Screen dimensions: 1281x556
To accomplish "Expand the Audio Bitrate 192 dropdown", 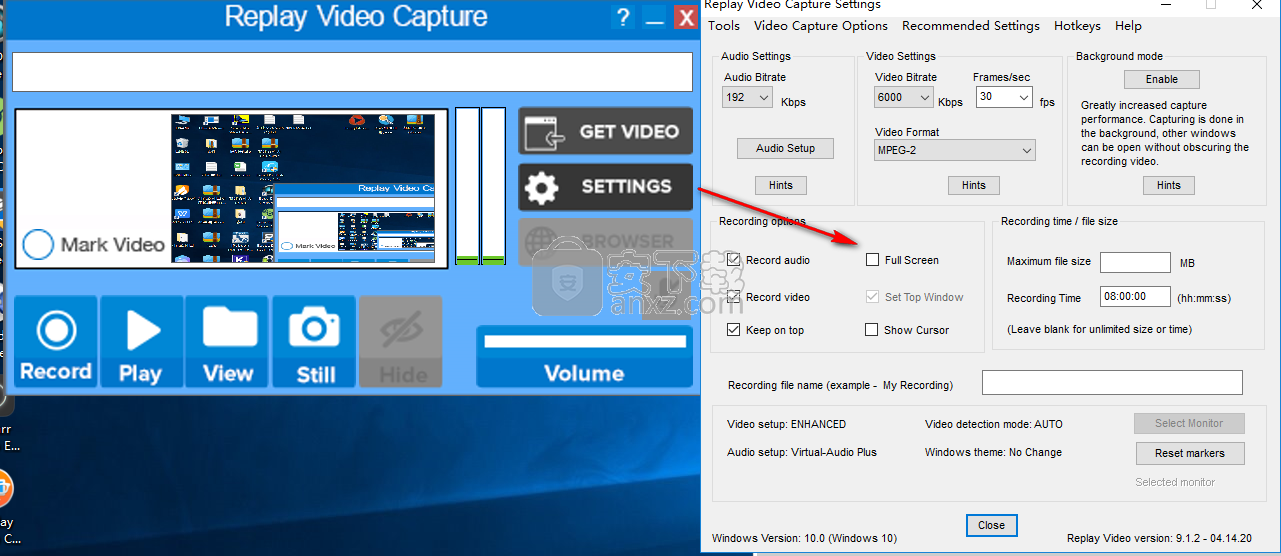I will pyautogui.click(x=747, y=97).
